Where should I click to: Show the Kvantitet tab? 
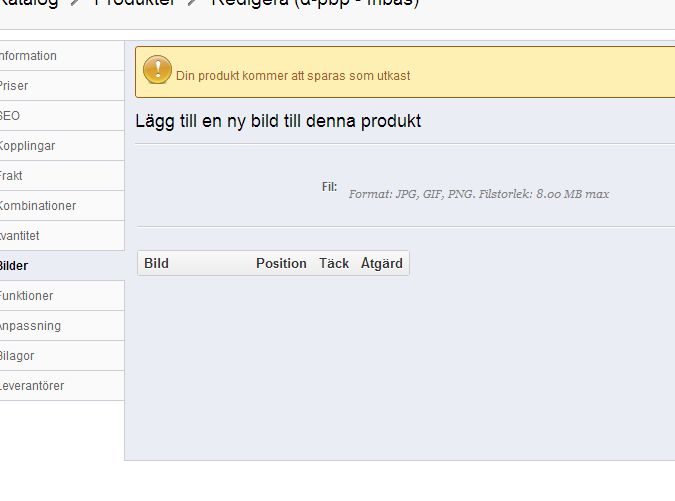[20, 236]
